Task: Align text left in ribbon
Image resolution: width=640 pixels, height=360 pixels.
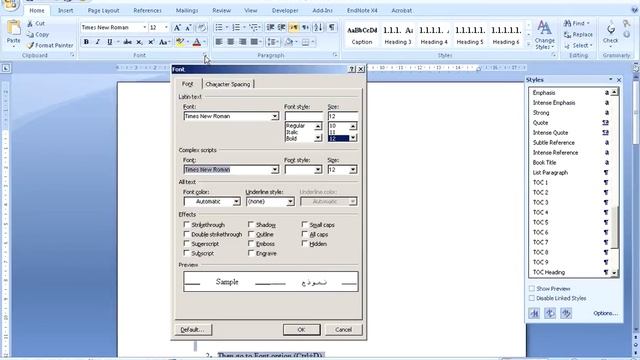Action: tap(219, 42)
